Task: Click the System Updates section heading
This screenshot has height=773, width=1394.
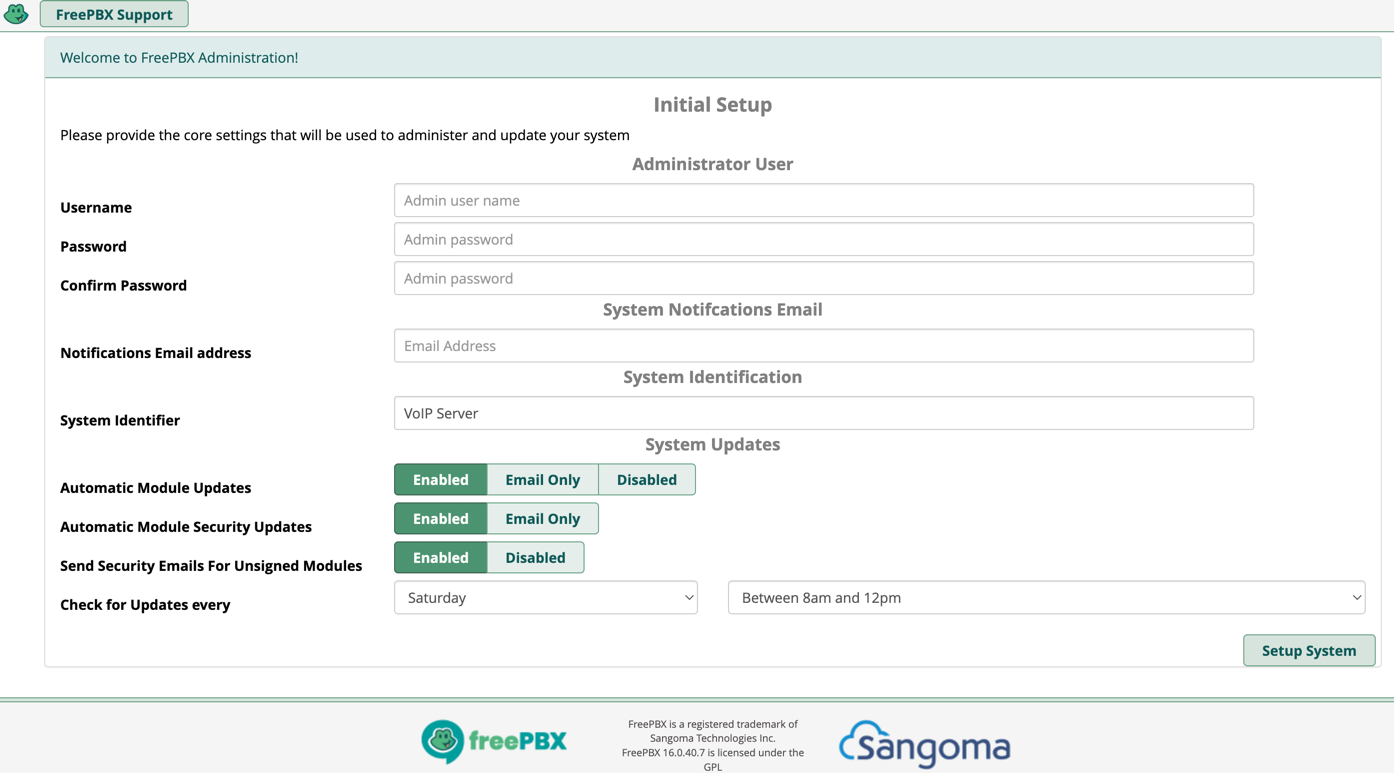Action: (713, 444)
